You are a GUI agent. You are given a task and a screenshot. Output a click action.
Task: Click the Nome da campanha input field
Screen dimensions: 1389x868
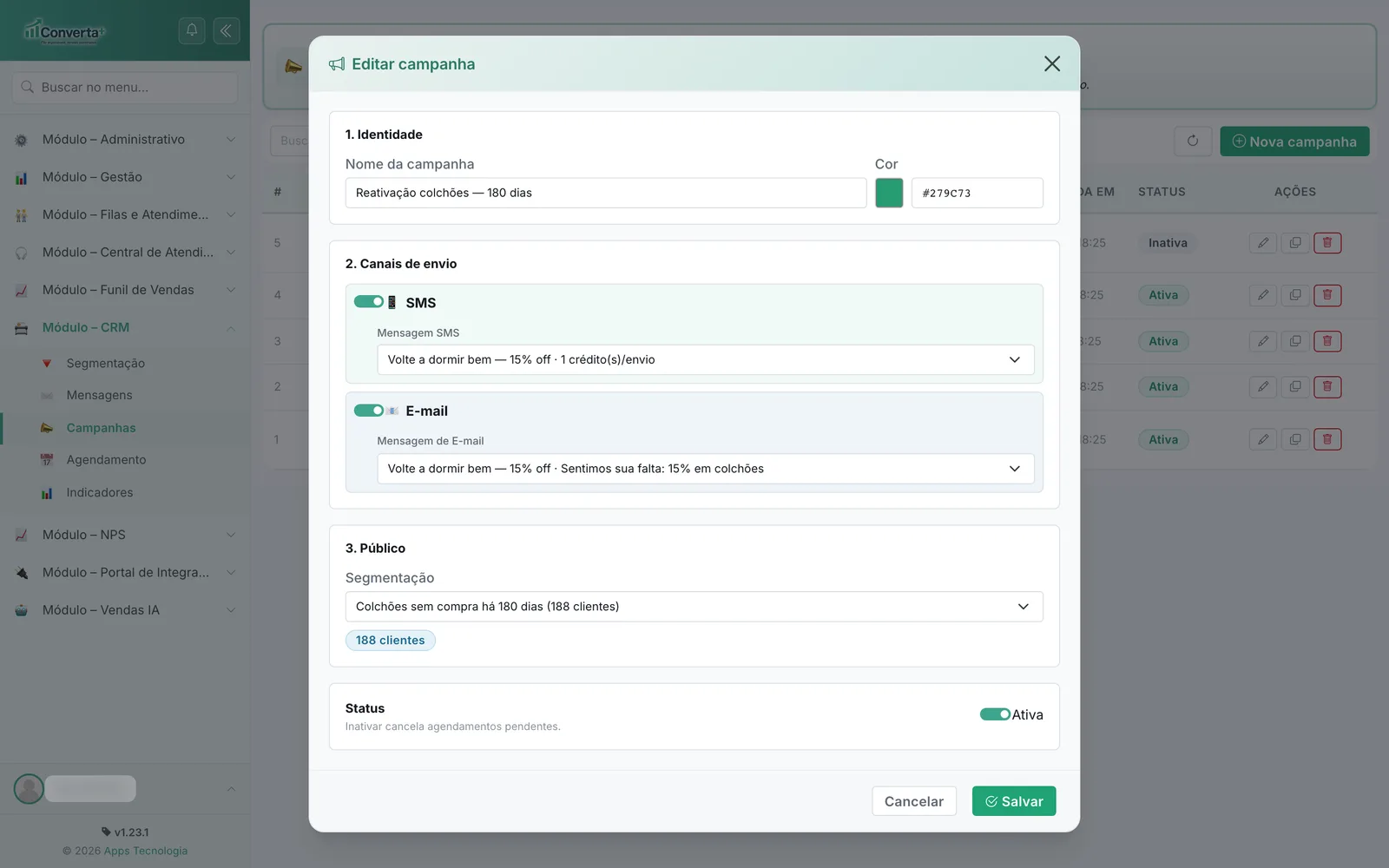click(606, 193)
